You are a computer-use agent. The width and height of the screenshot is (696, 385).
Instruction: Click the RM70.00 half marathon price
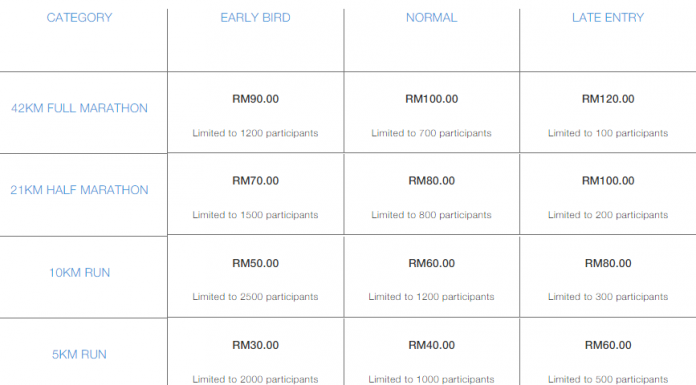pos(255,181)
